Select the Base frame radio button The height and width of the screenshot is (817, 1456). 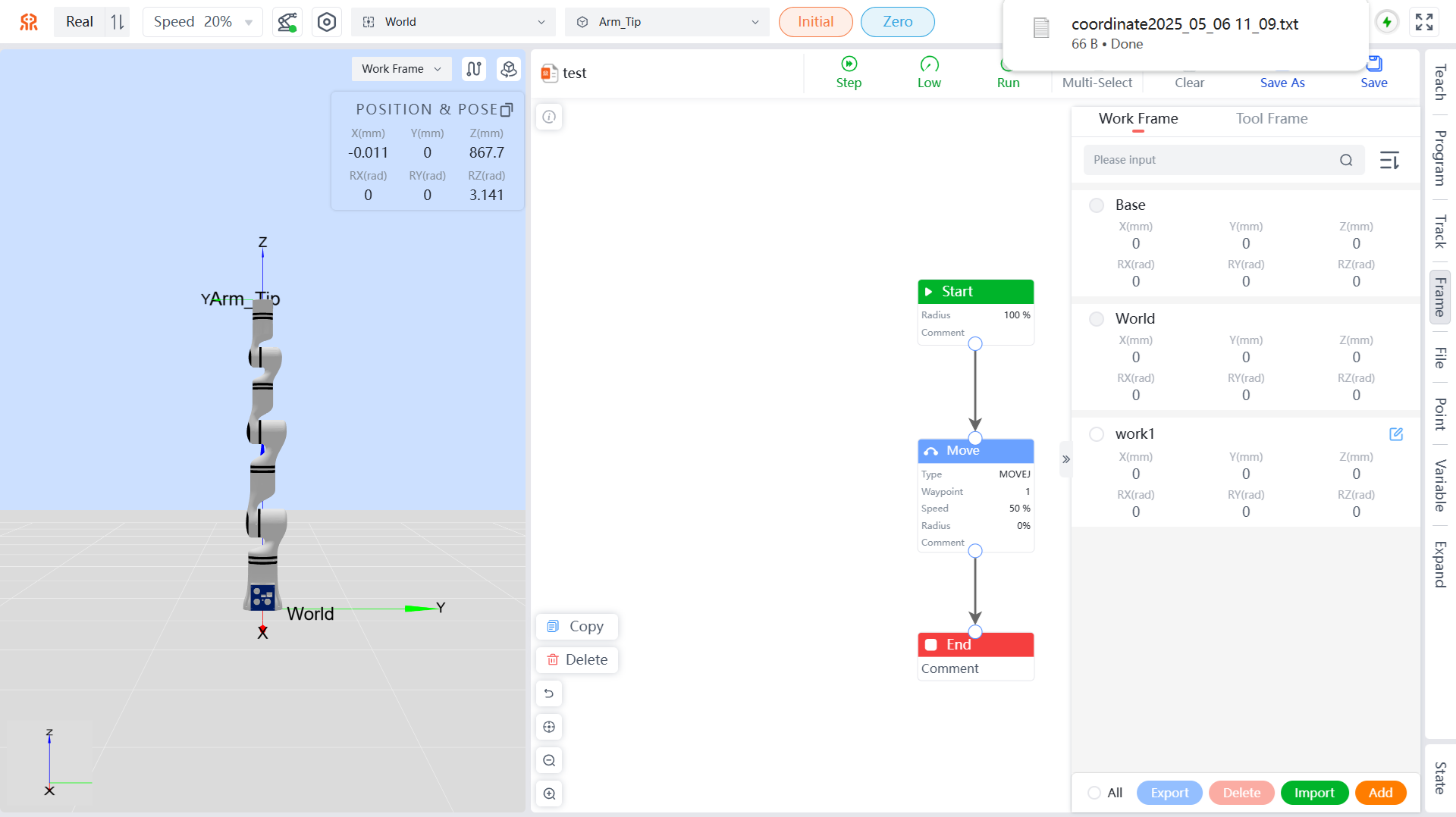click(x=1097, y=205)
